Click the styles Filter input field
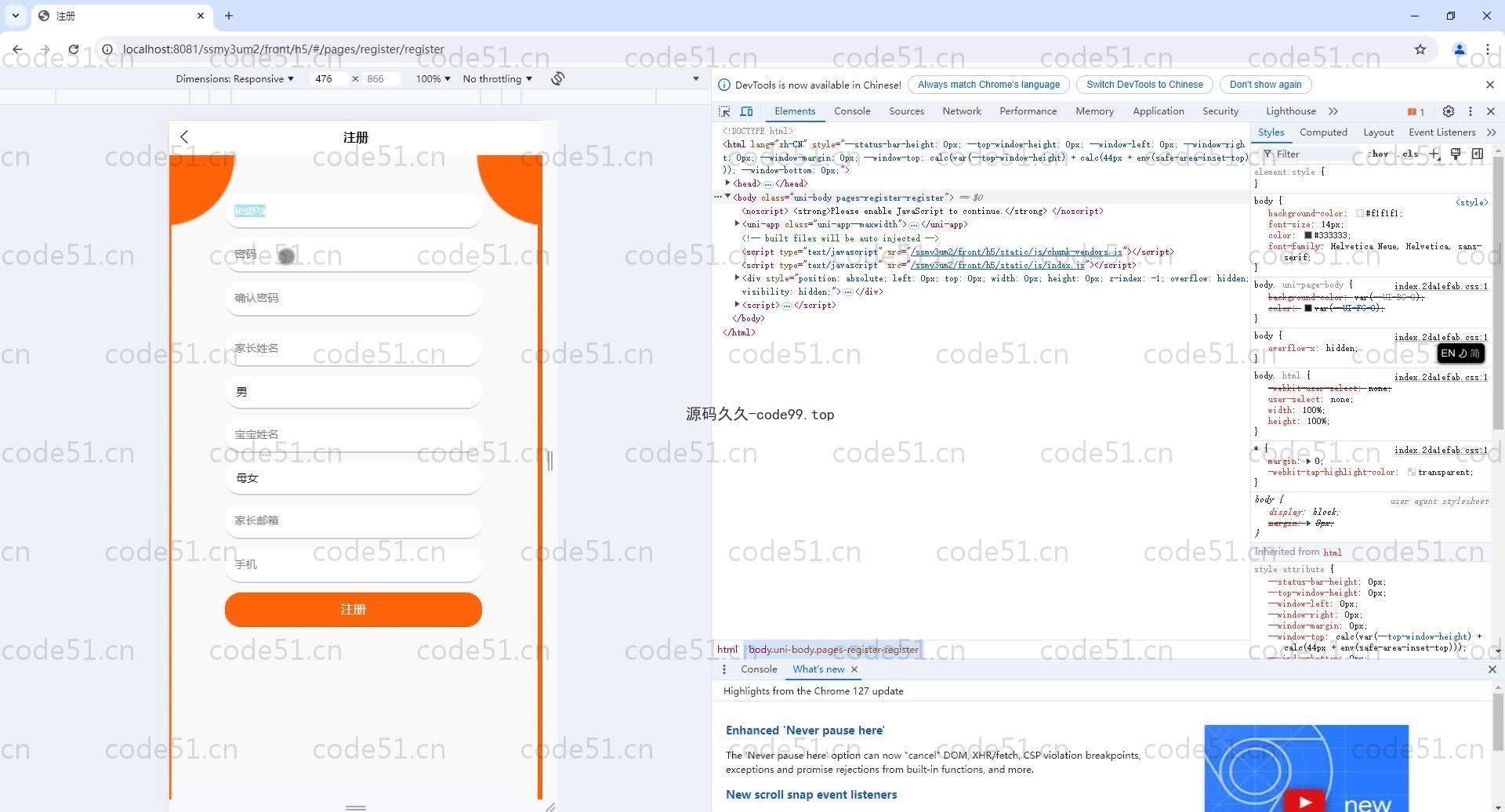This screenshot has height=812, width=1505. click(x=1313, y=154)
